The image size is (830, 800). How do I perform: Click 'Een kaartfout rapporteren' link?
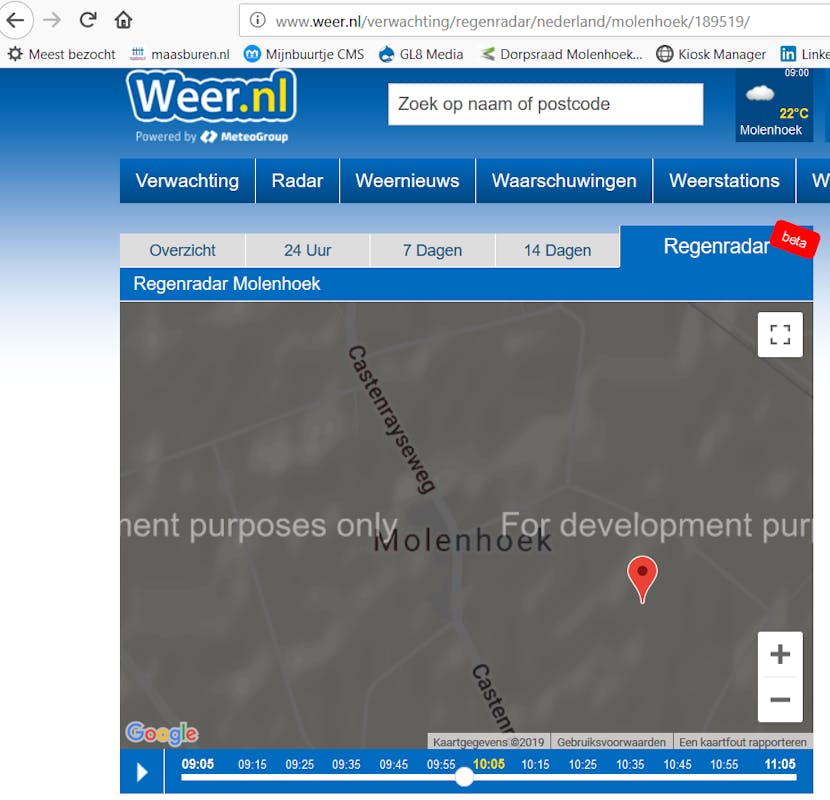743,742
